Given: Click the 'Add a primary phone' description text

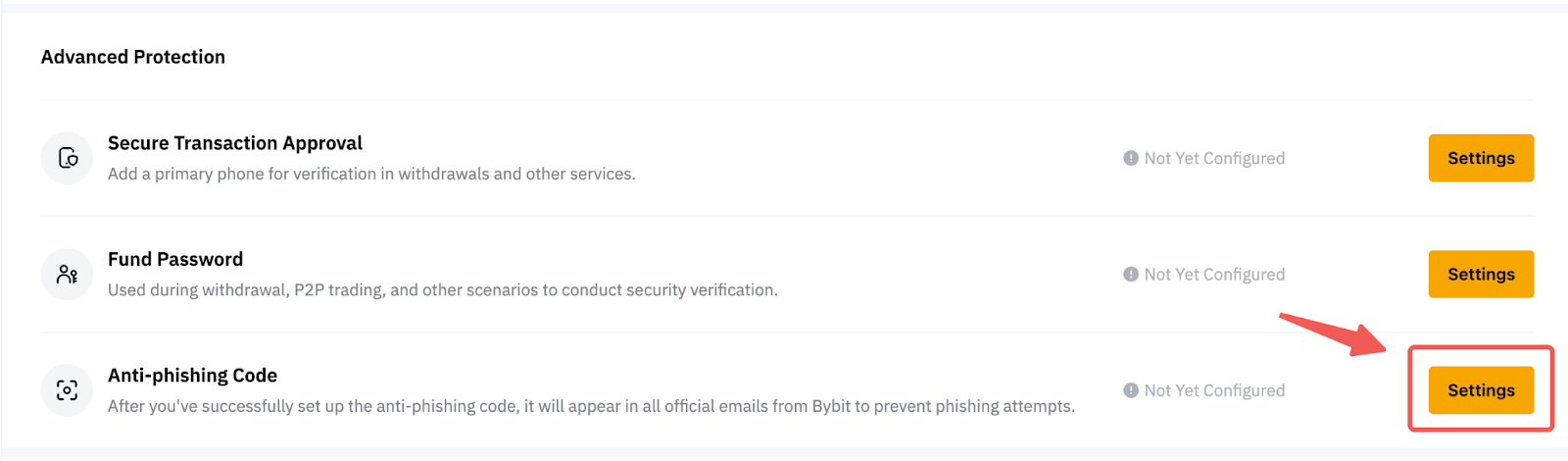Looking at the screenshot, I should pos(371,174).
